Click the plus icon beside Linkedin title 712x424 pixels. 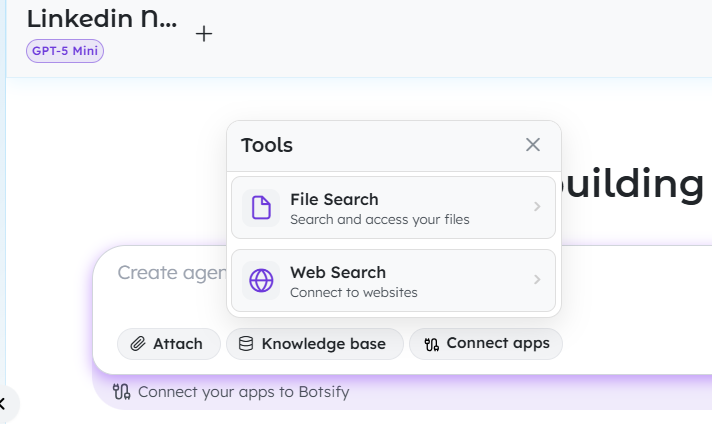pos(204,34)
